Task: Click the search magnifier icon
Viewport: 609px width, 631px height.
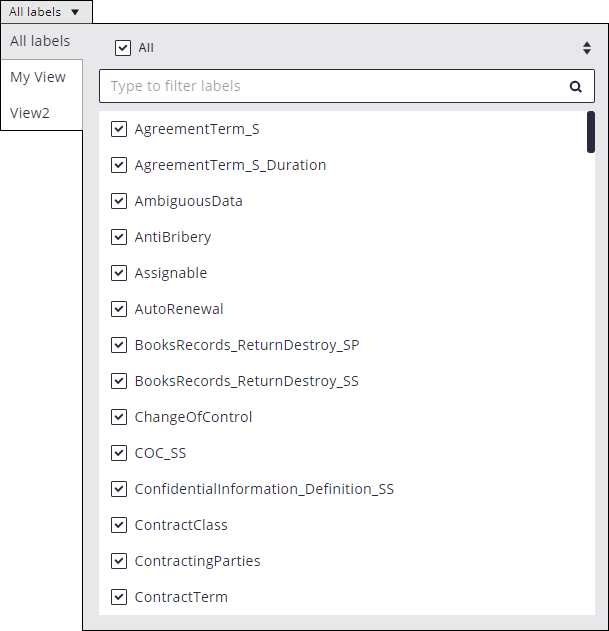Action: pyautogui.click(x=575, y=86)
